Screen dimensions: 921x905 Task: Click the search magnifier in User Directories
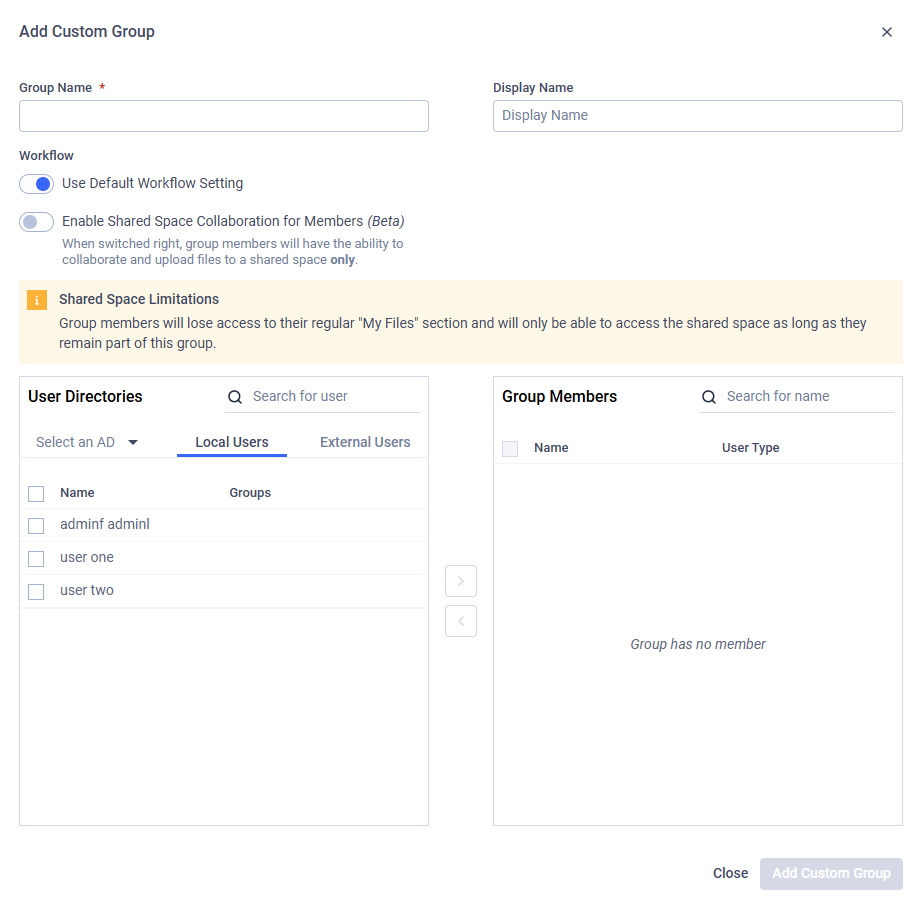[x=235, y=397]
